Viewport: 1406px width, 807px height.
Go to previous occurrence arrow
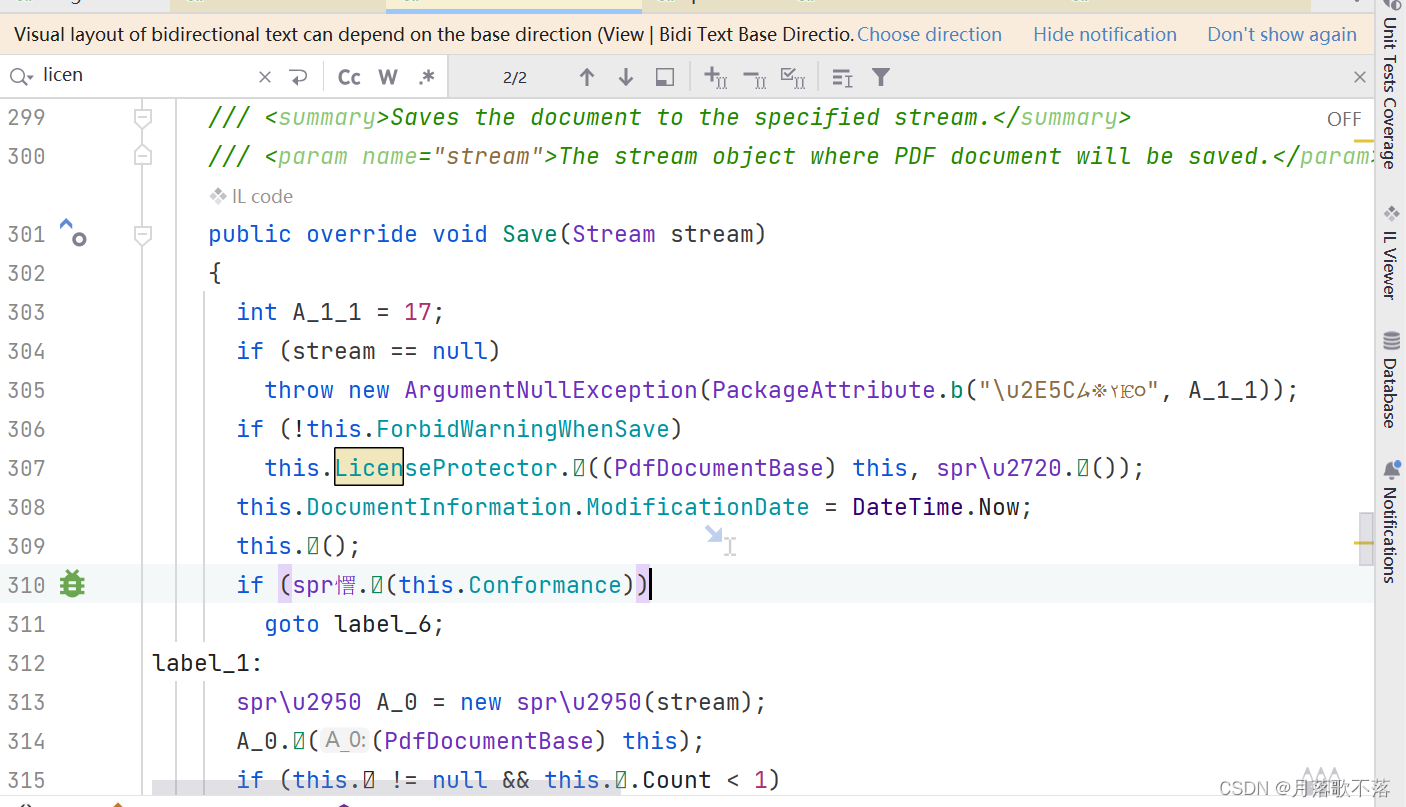[x=587, y=77]
